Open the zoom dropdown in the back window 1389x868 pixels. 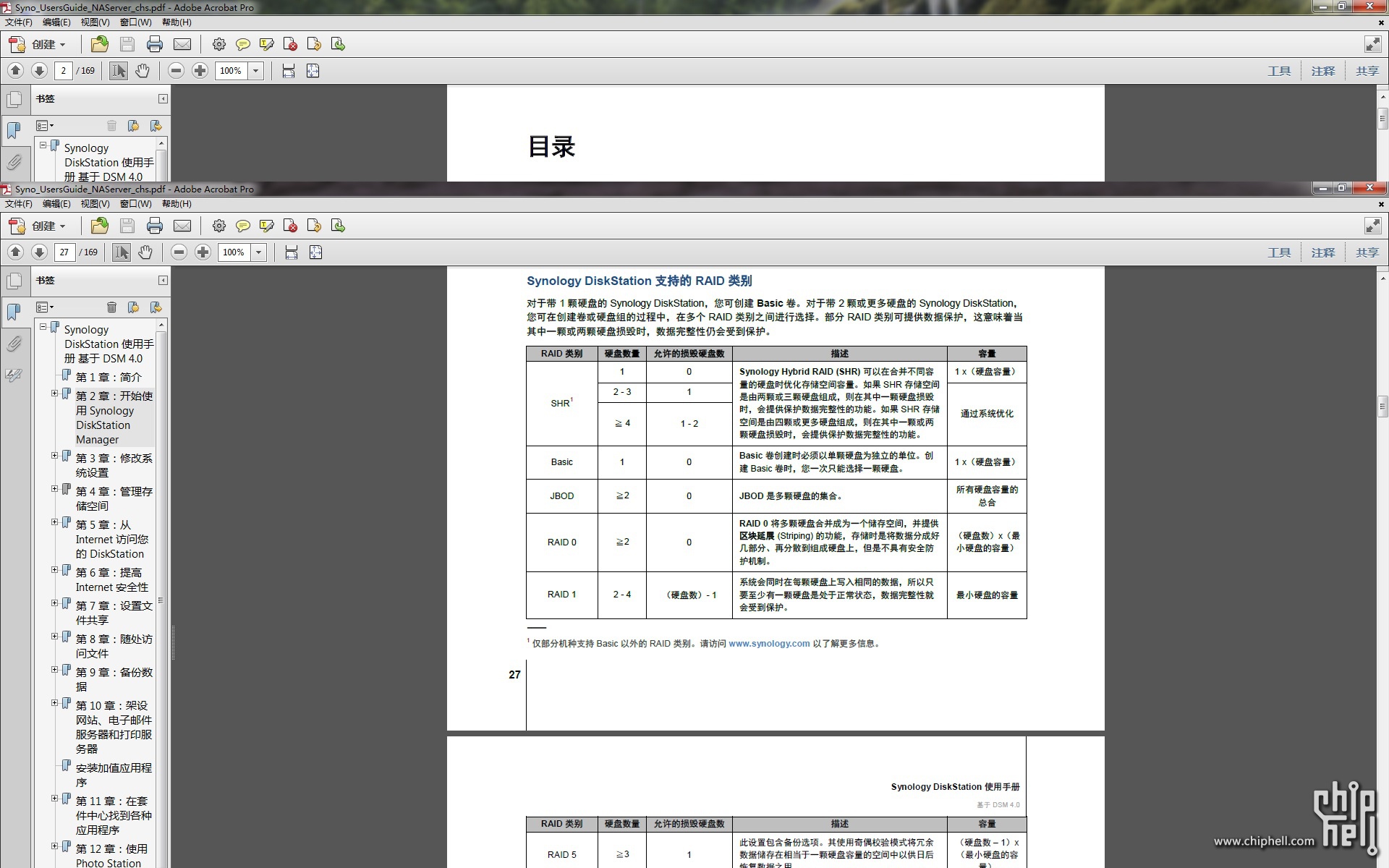point(255,71)
